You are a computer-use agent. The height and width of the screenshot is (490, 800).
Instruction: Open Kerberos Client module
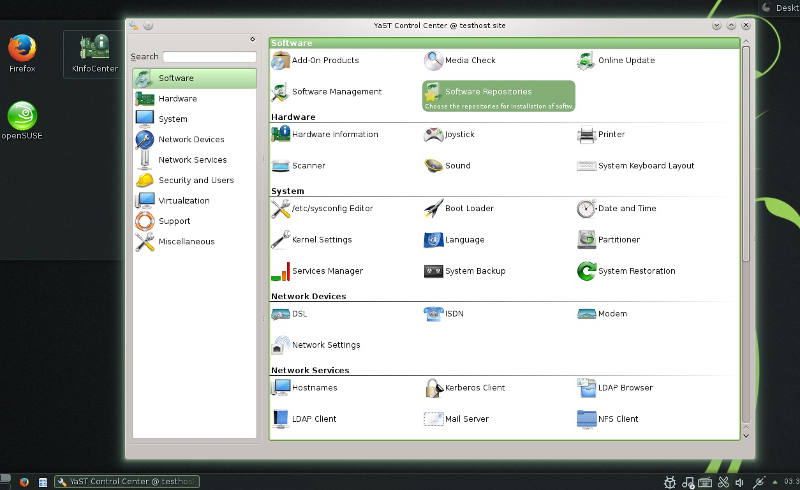(465, 388)
